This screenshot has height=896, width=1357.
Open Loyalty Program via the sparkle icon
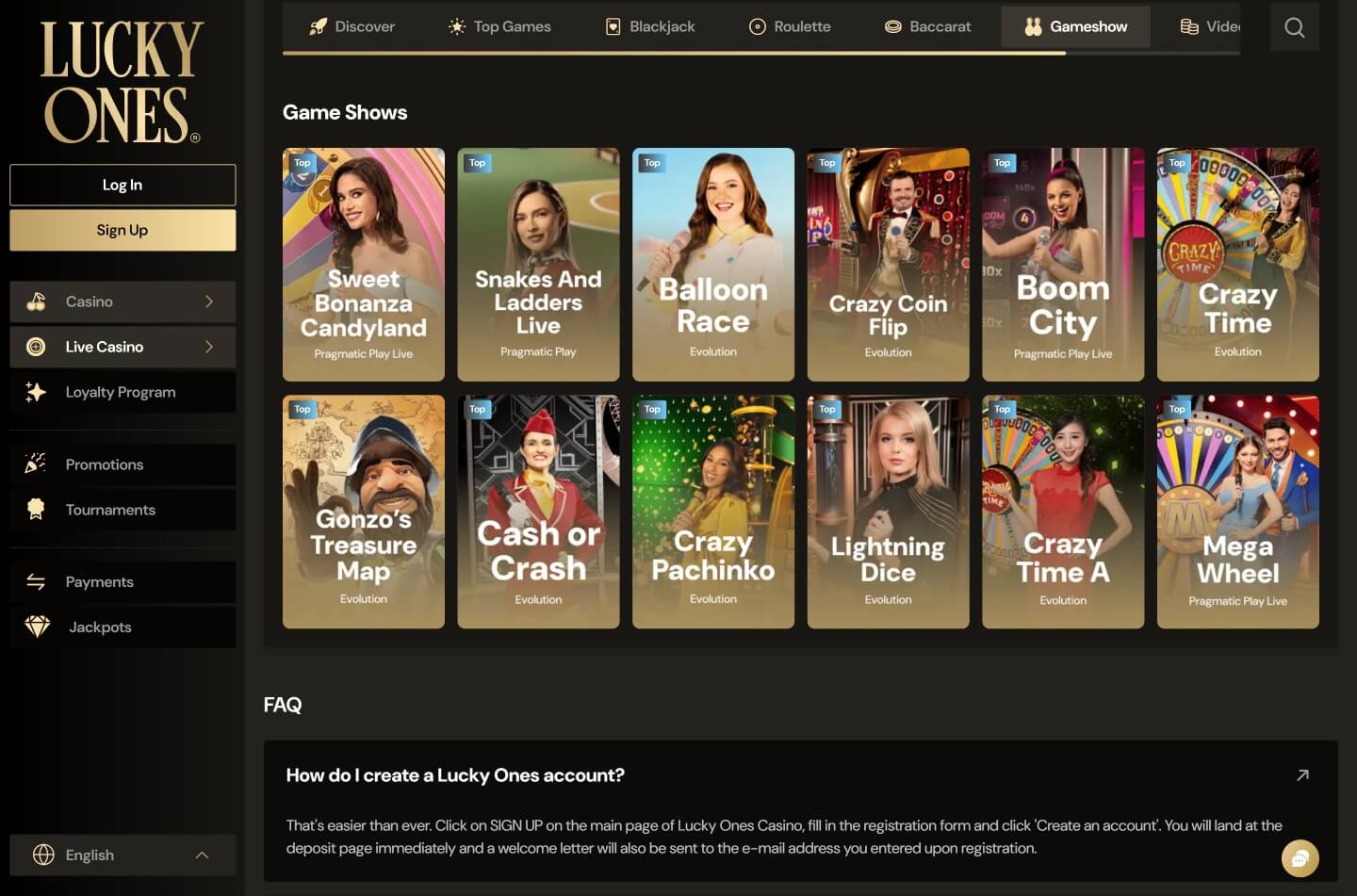[35, 391]
